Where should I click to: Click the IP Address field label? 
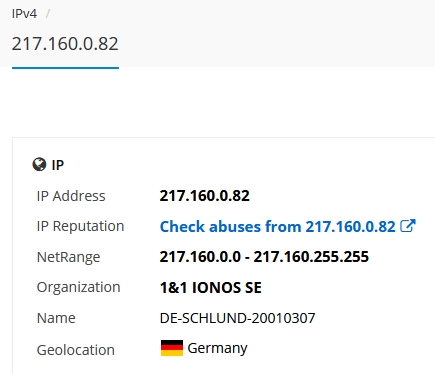coord(71,196)
